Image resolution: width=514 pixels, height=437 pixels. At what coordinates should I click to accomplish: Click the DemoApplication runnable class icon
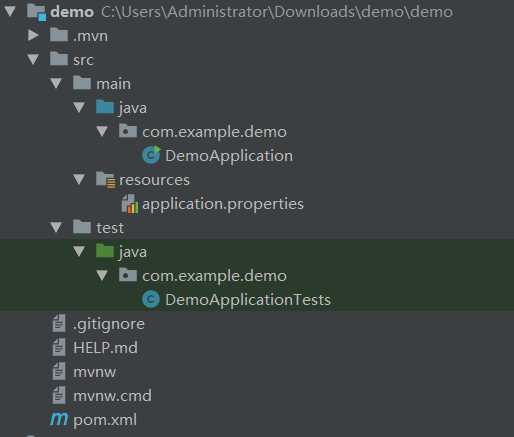(x=151, y=155)
